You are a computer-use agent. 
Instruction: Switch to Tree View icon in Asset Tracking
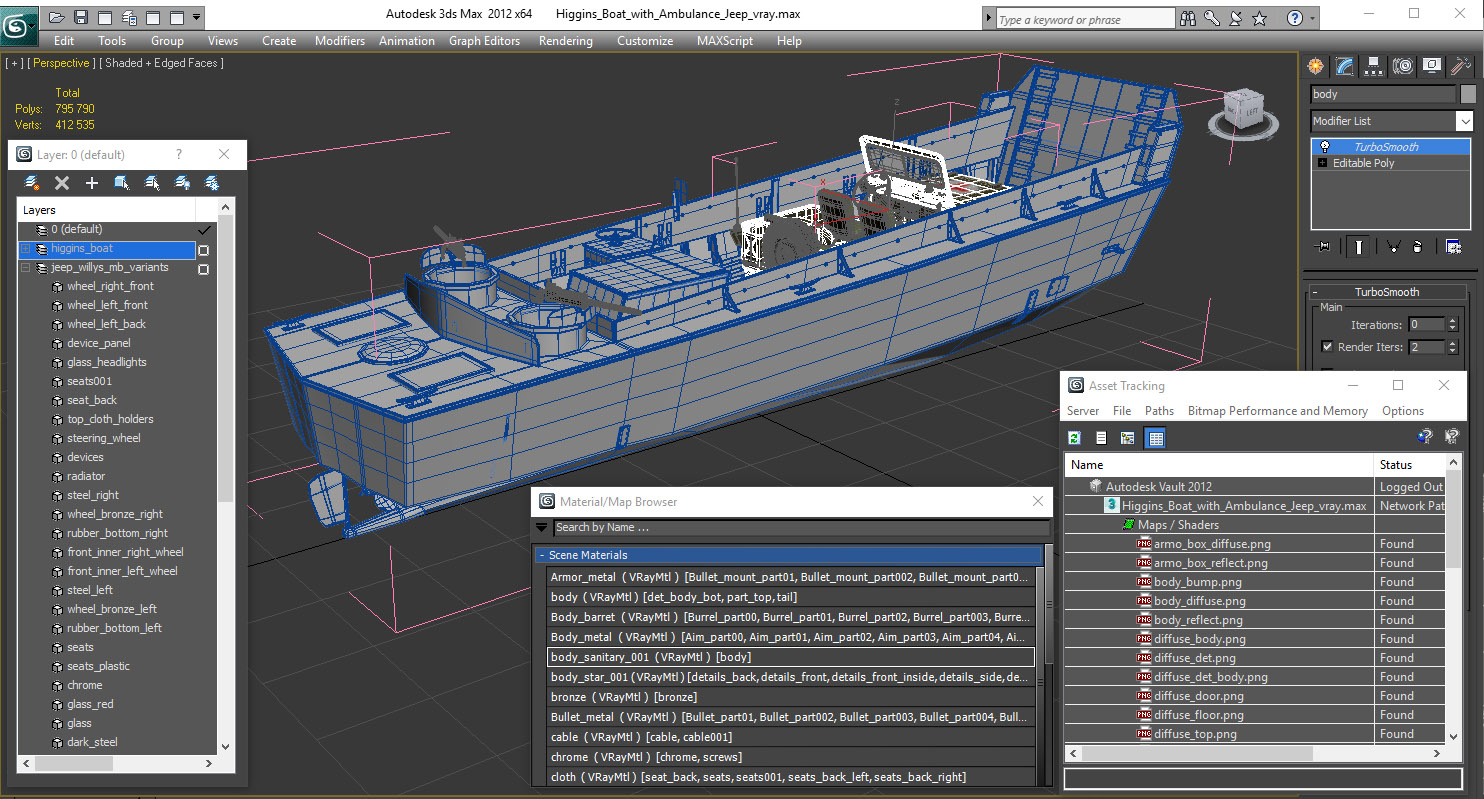pyautogui.click(x=1128, y=438)
